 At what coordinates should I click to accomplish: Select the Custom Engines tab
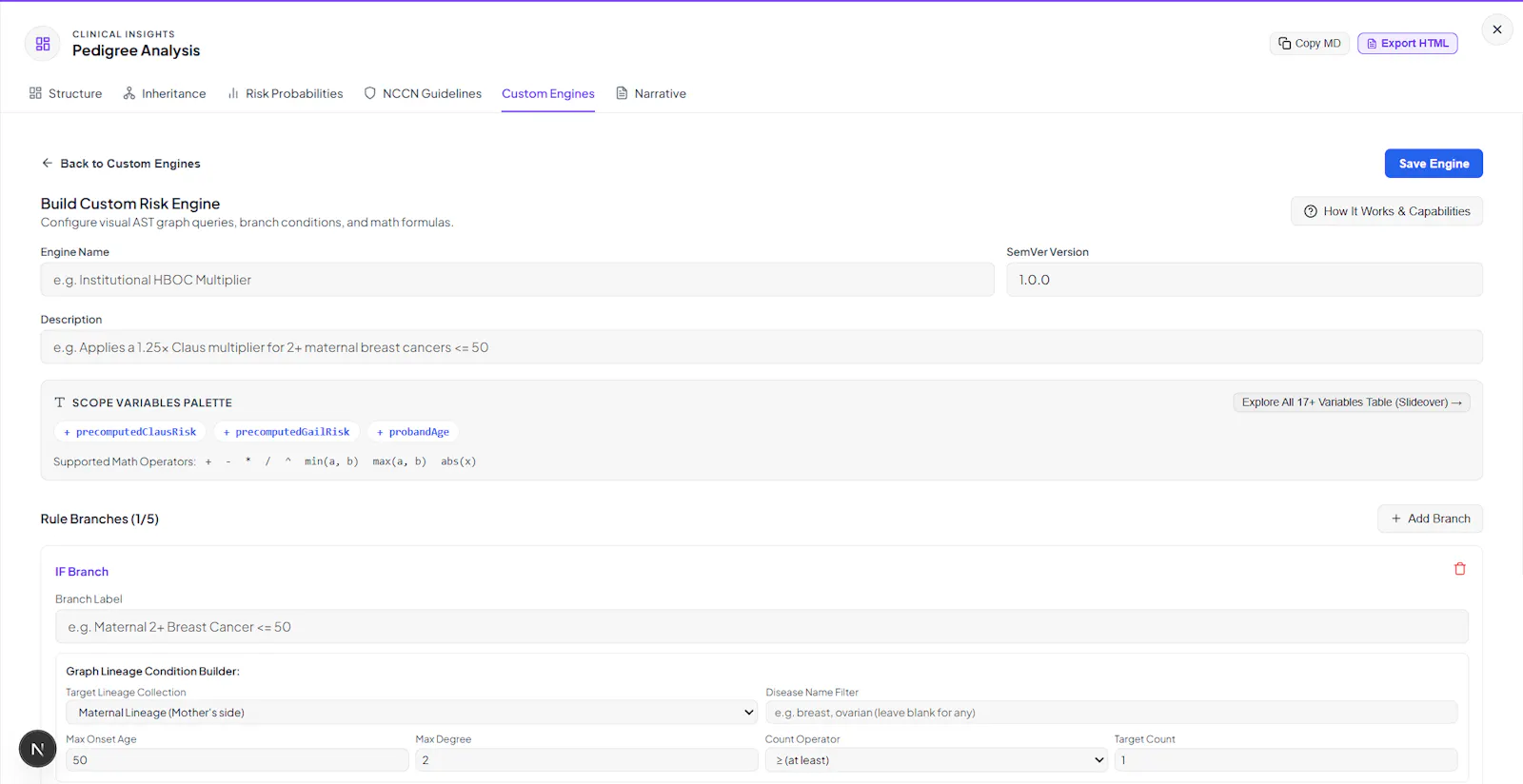(548, 93)
